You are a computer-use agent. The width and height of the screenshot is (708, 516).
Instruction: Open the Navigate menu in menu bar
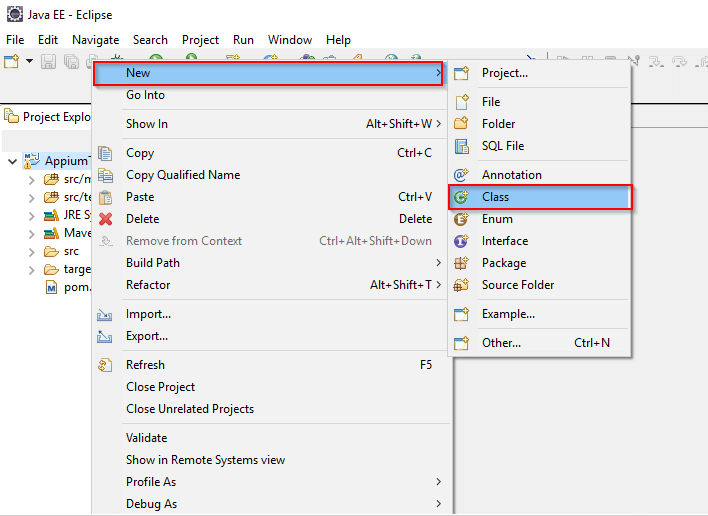[95, 40]
